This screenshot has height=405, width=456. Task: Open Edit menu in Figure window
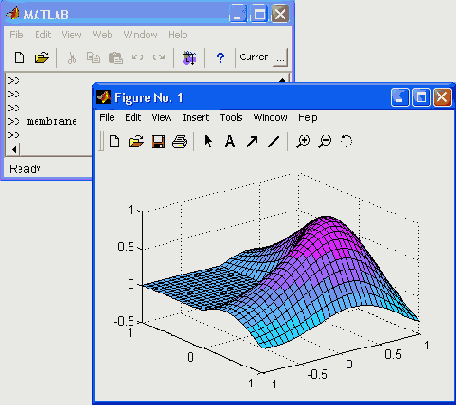click(133, 117)
